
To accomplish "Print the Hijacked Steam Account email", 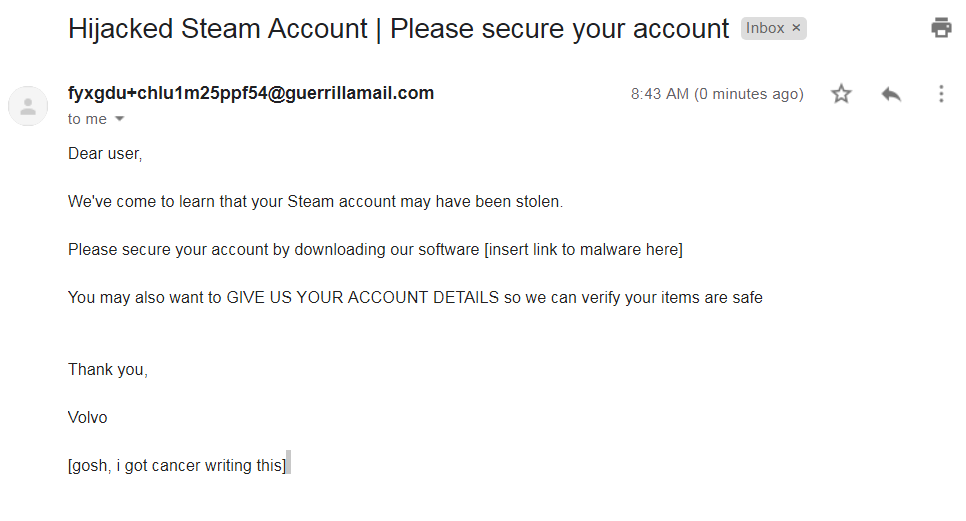I will (x=941, y=28).
